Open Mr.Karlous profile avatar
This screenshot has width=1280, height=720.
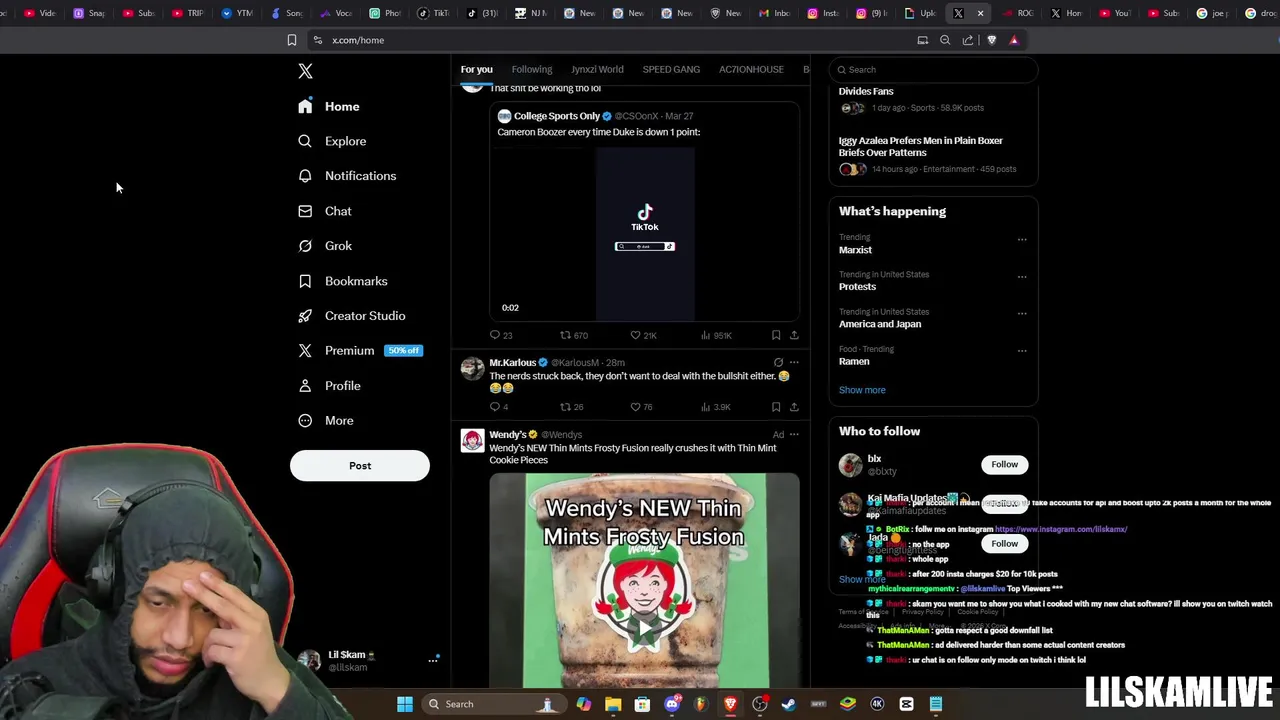472,369
